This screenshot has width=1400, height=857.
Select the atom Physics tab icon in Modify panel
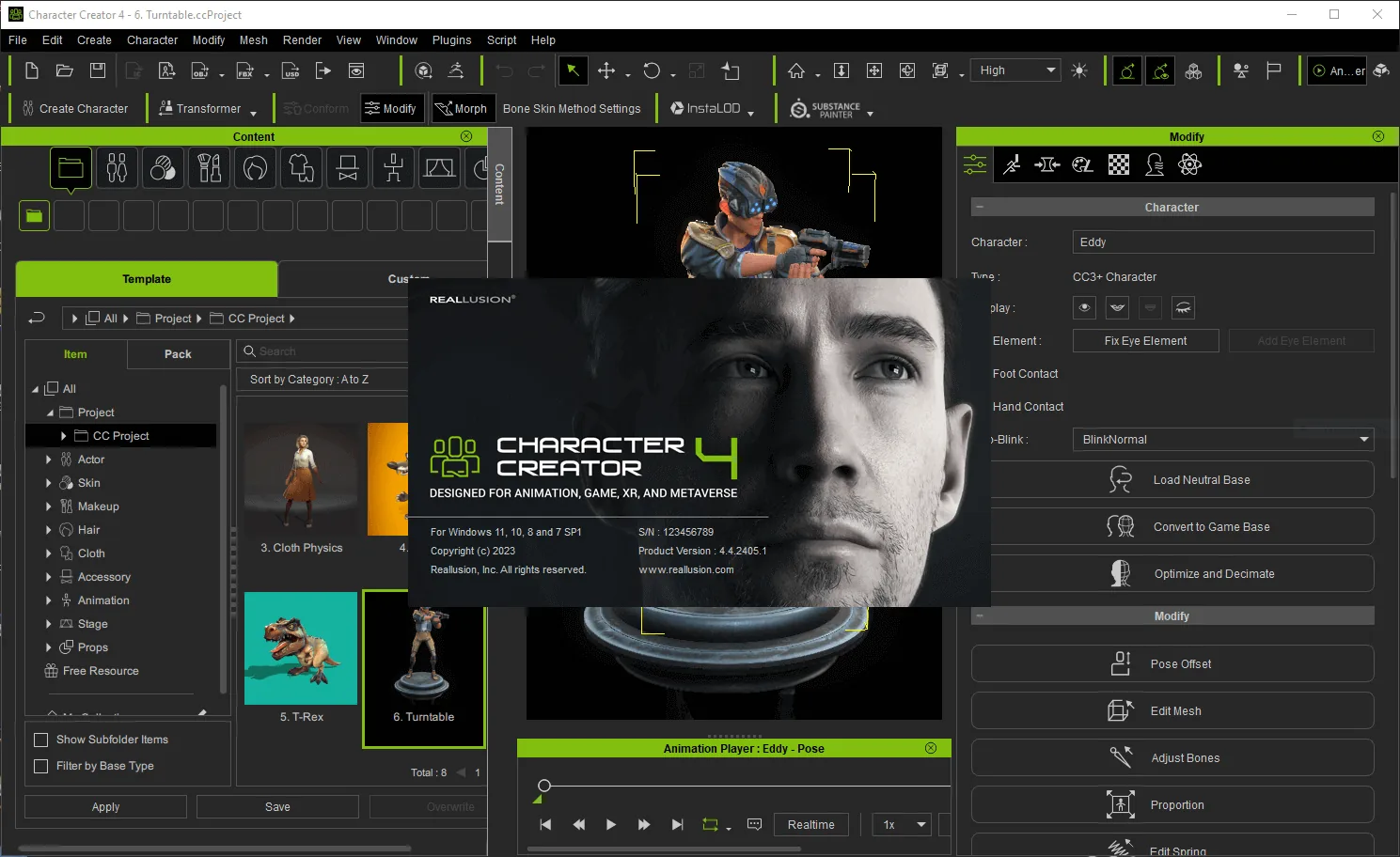pos(1189,165)
